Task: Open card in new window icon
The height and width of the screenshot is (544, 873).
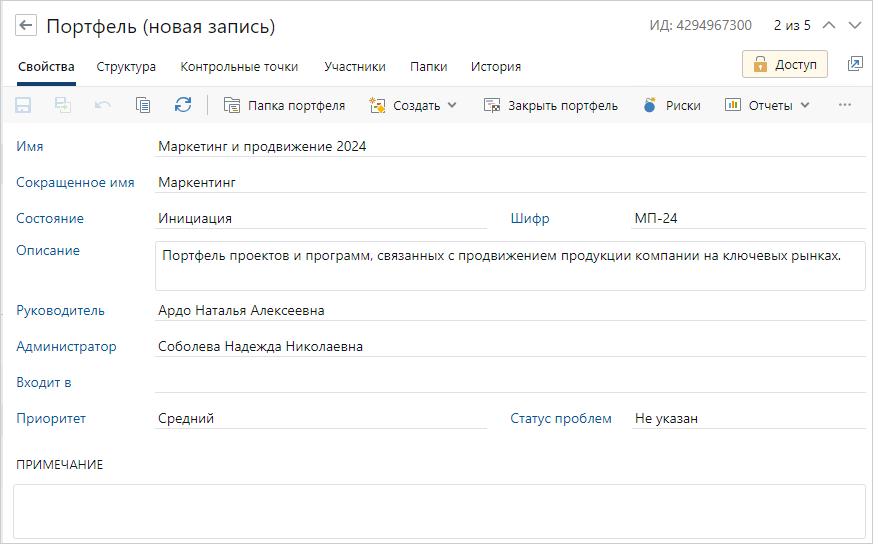Action: click(854, 64)
